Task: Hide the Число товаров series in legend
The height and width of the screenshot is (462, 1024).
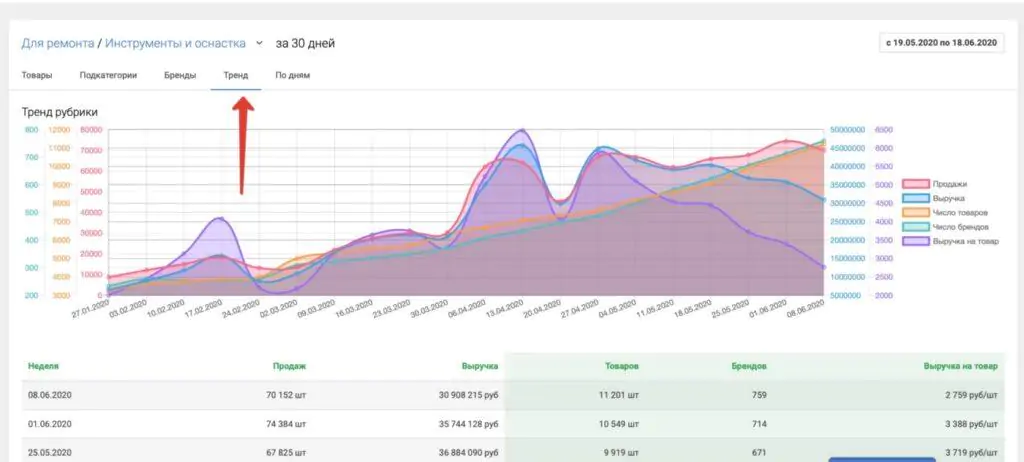Action: [x=916, y=213]
